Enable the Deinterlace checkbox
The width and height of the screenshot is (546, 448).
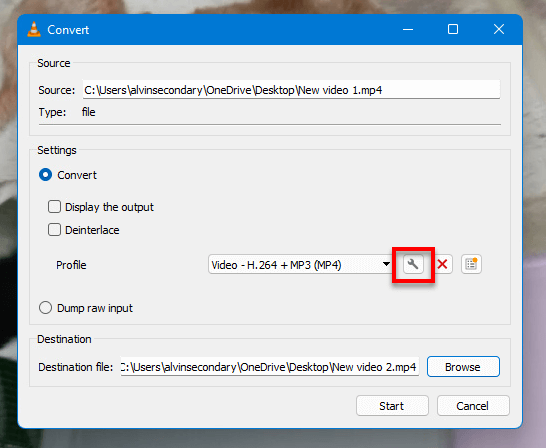[x=54, y=230]
